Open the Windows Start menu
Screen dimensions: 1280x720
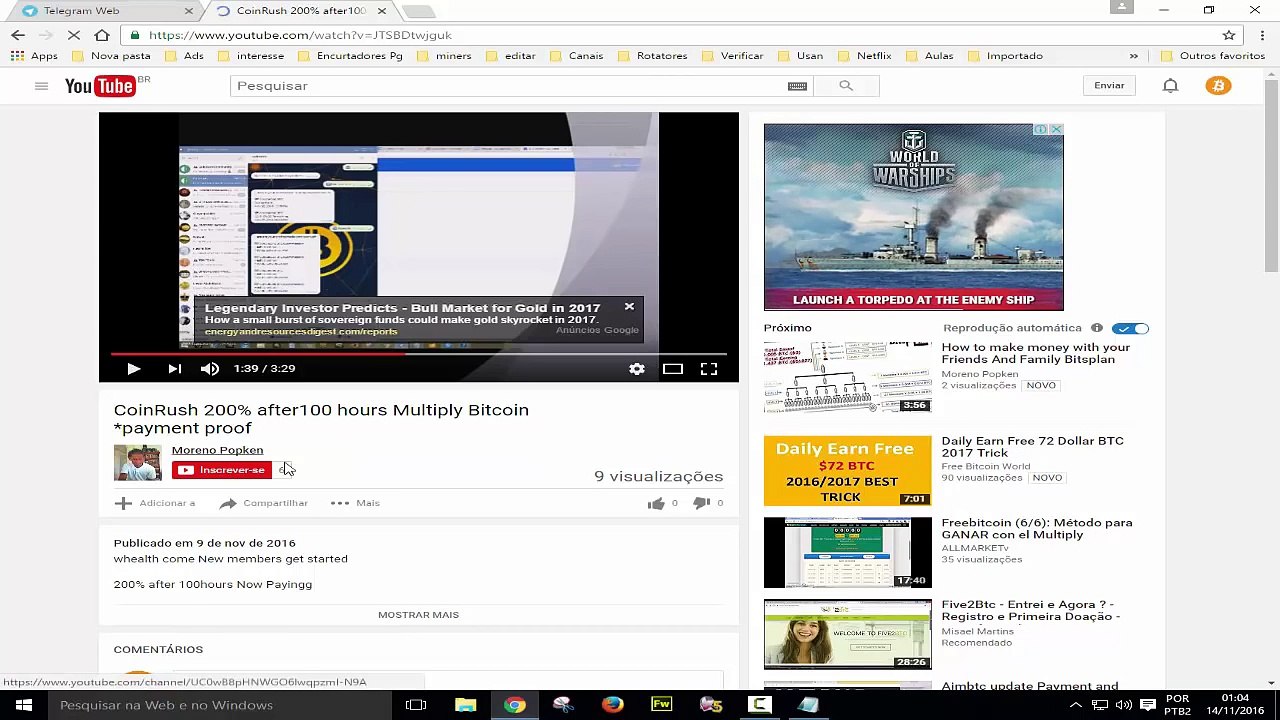point(23,705)
